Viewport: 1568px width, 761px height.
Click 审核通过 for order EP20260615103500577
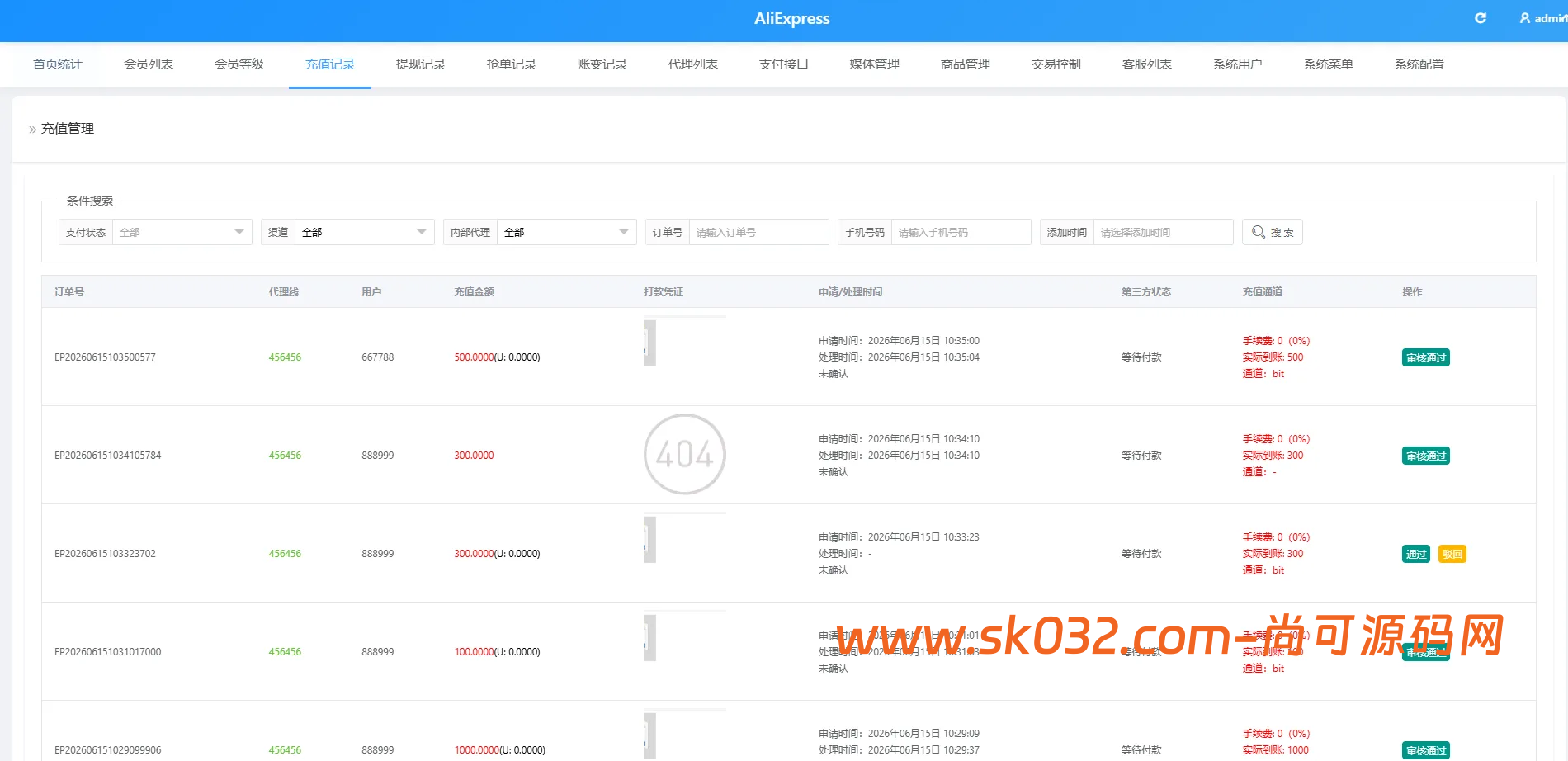pos(1426,357)
